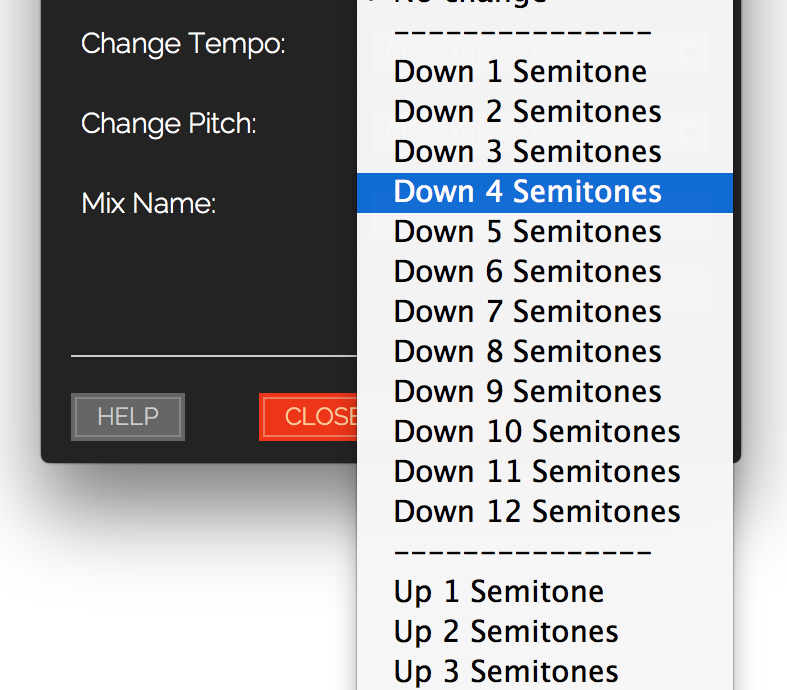Select Up 2 Semitones entry
The height and width of the screenshot is (690, 787).
(506, 632)
